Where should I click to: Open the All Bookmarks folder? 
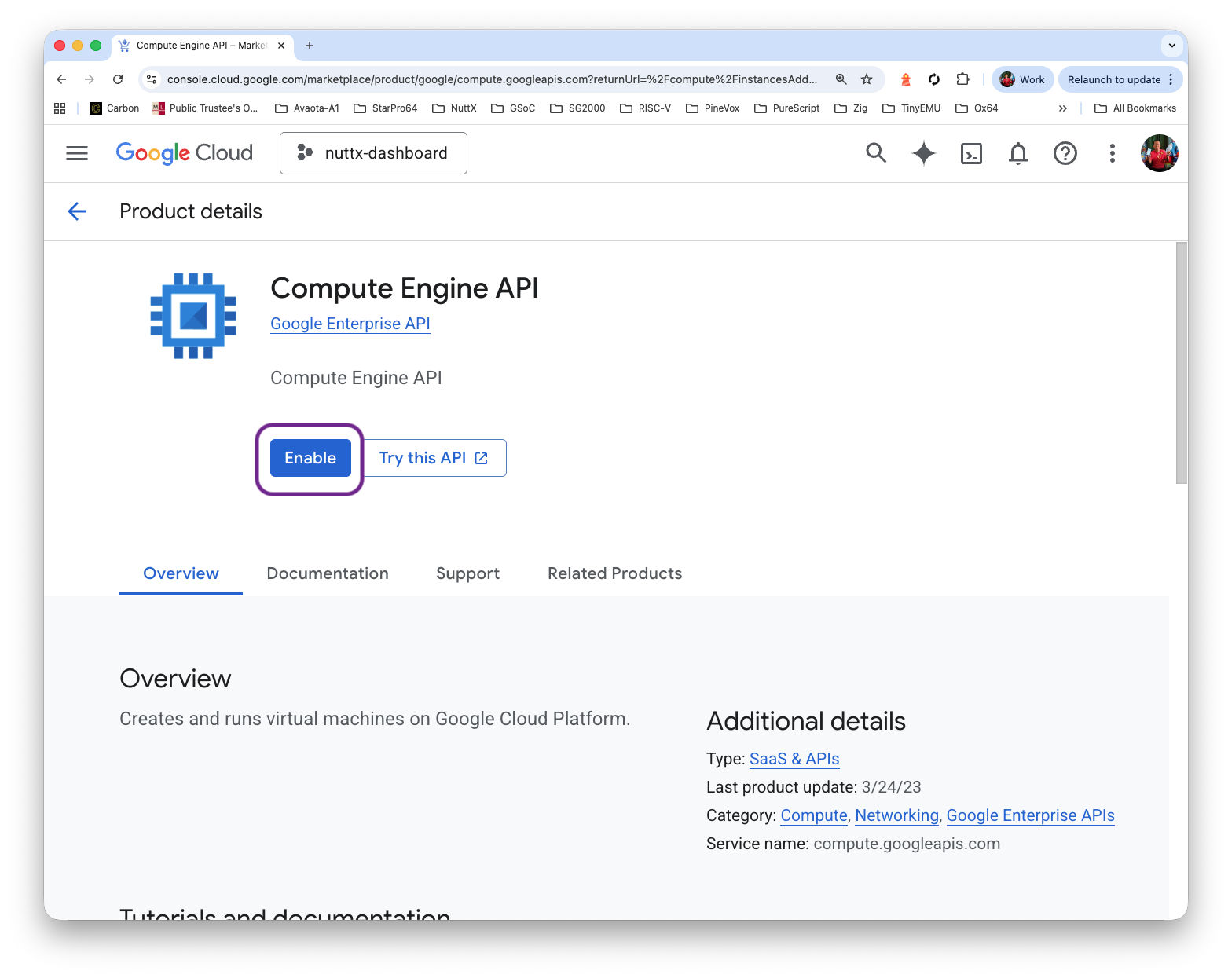point(1135,108)
